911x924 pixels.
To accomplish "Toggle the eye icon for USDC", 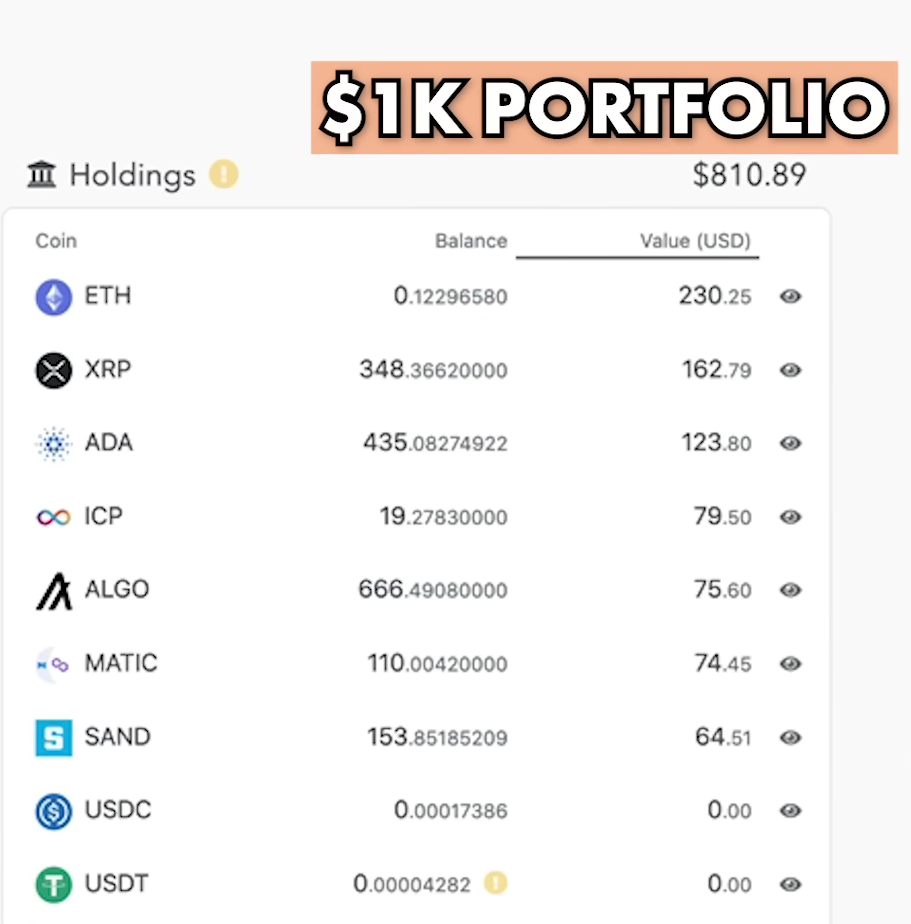I will pyautogui.click(x=790, y=811).
